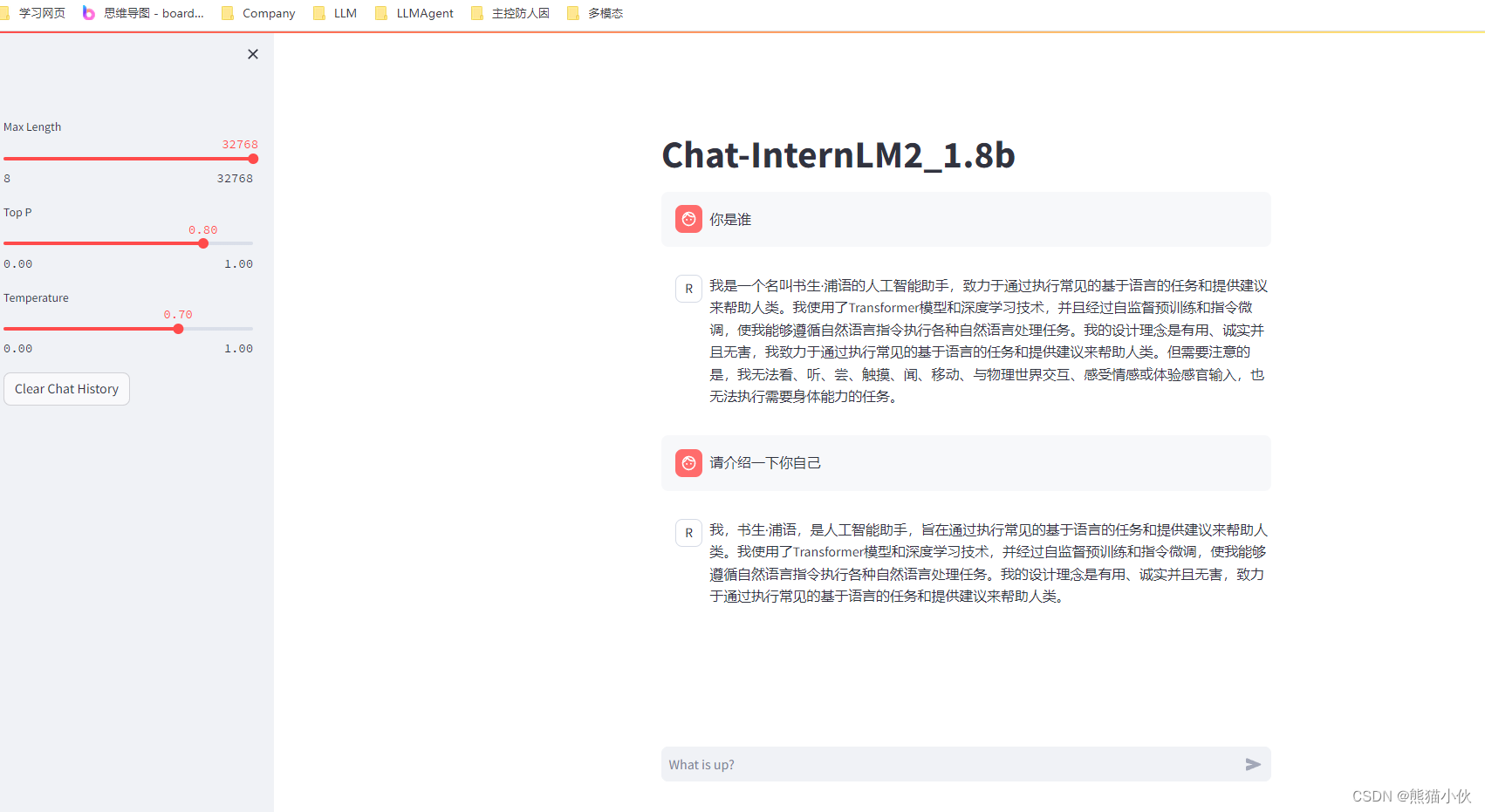Close the sidebar with the X icon
Viewport: 1485px width, 812px height.
(253, 54)
